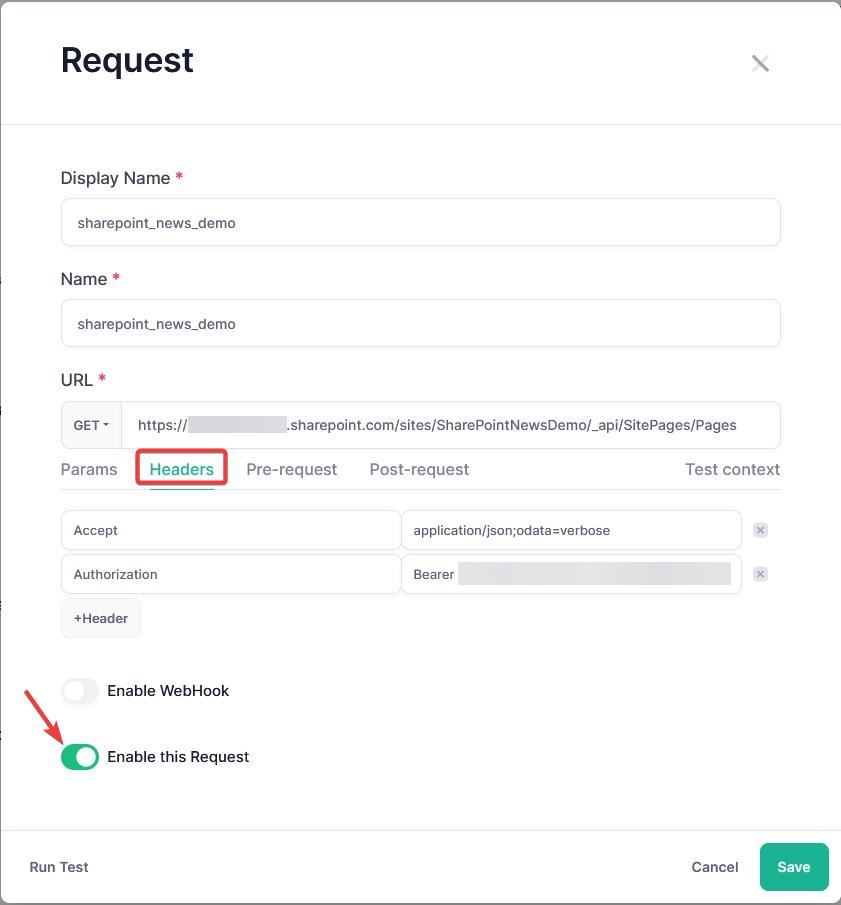Cancel the request changes
The image size is (841, 905).
click(x=714, y=867)
